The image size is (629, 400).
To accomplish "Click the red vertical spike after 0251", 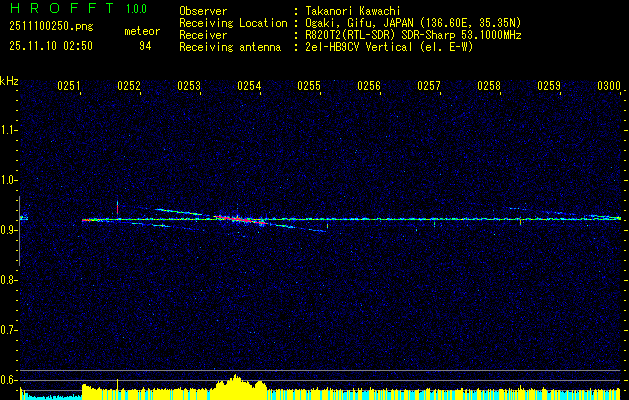I will point(118,208).
